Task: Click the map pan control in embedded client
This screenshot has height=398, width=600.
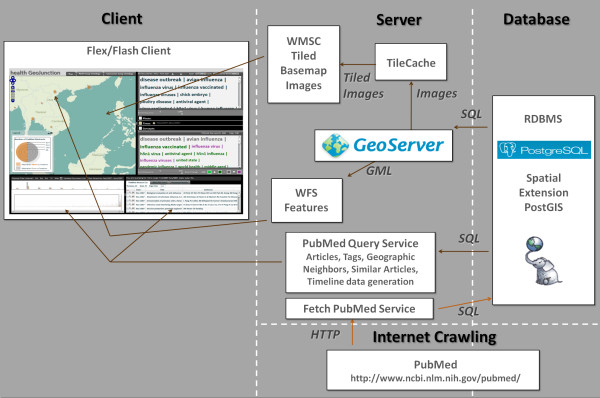Action: coord(13,80)
